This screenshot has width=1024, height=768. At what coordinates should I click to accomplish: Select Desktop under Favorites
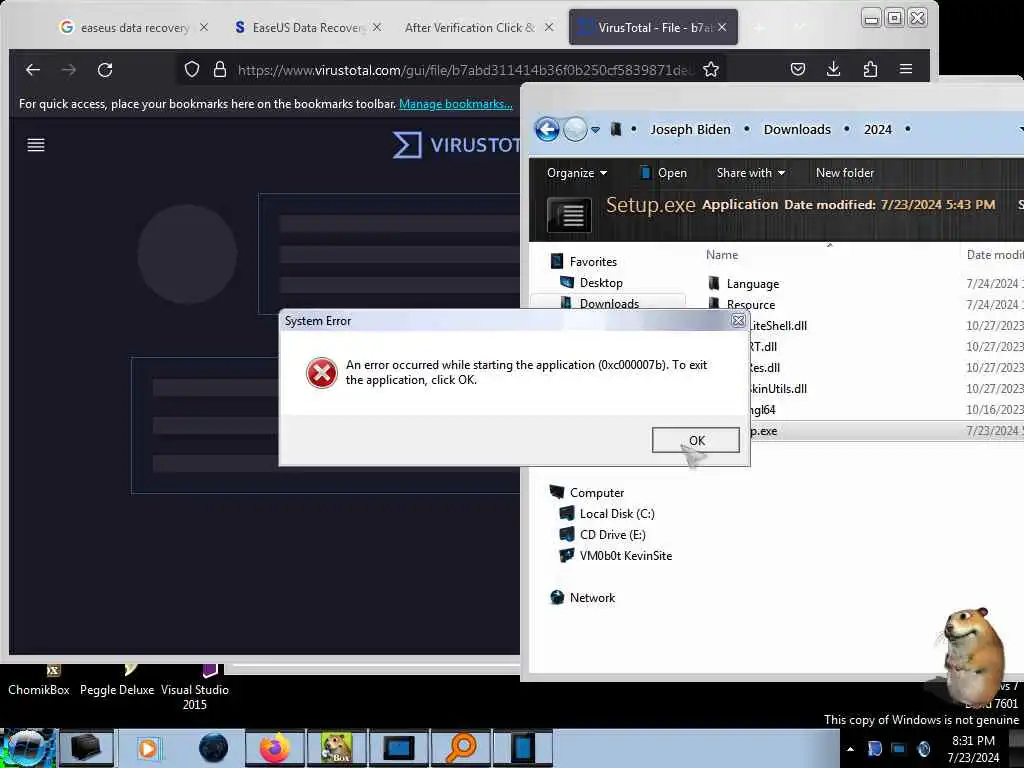point(601,283)
